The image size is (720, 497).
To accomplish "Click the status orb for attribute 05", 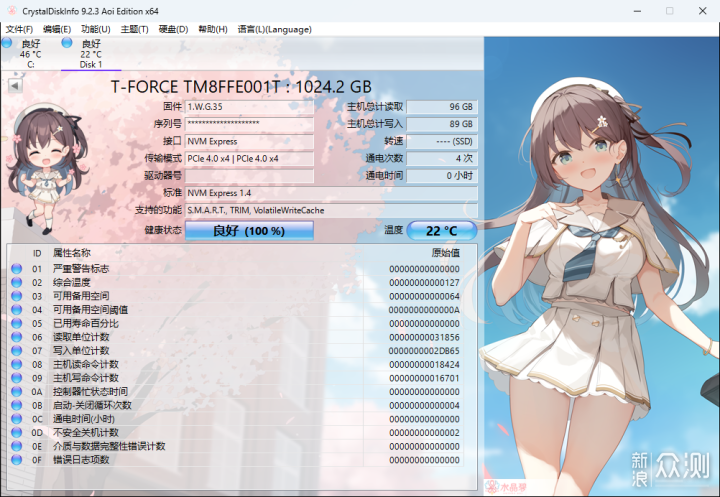I will [x=17, y=323].
